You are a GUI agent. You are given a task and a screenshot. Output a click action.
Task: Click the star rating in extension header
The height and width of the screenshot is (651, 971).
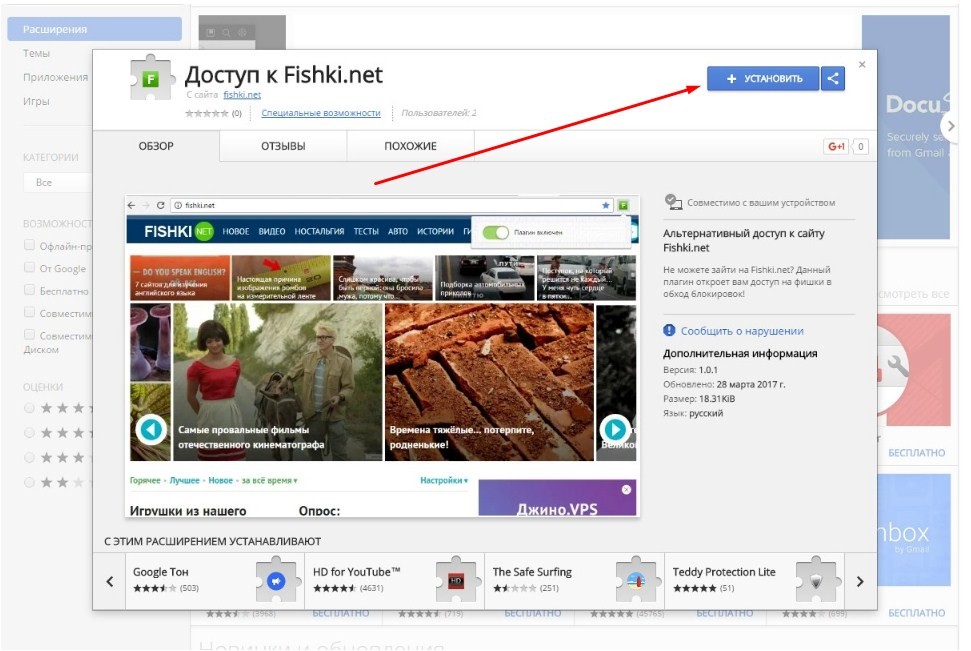pos(207,113)
